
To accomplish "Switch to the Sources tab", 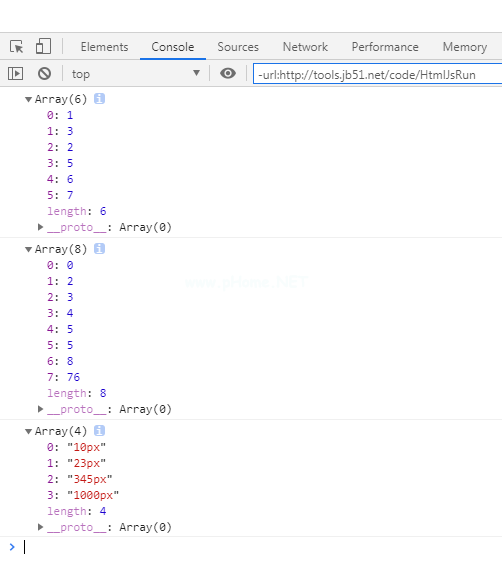I will tap(238, 47).
